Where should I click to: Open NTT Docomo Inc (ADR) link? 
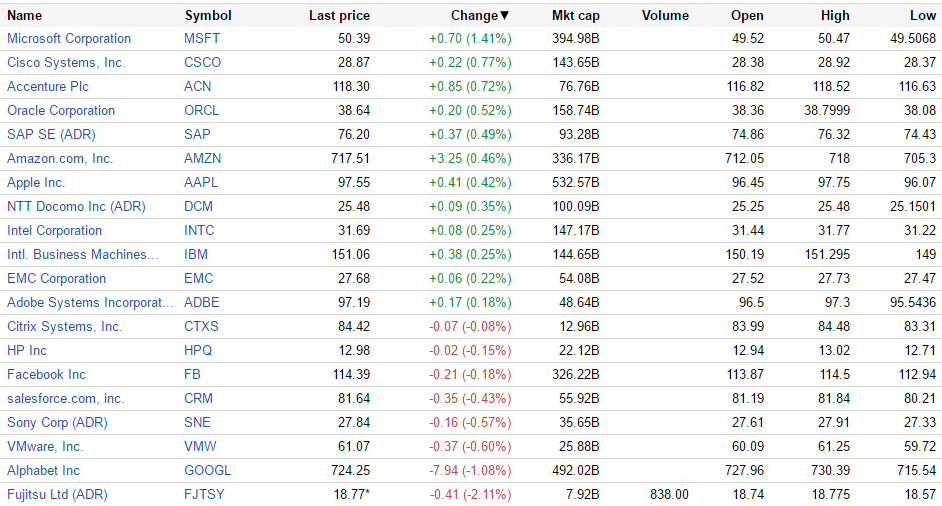click(x=76, y=207)
